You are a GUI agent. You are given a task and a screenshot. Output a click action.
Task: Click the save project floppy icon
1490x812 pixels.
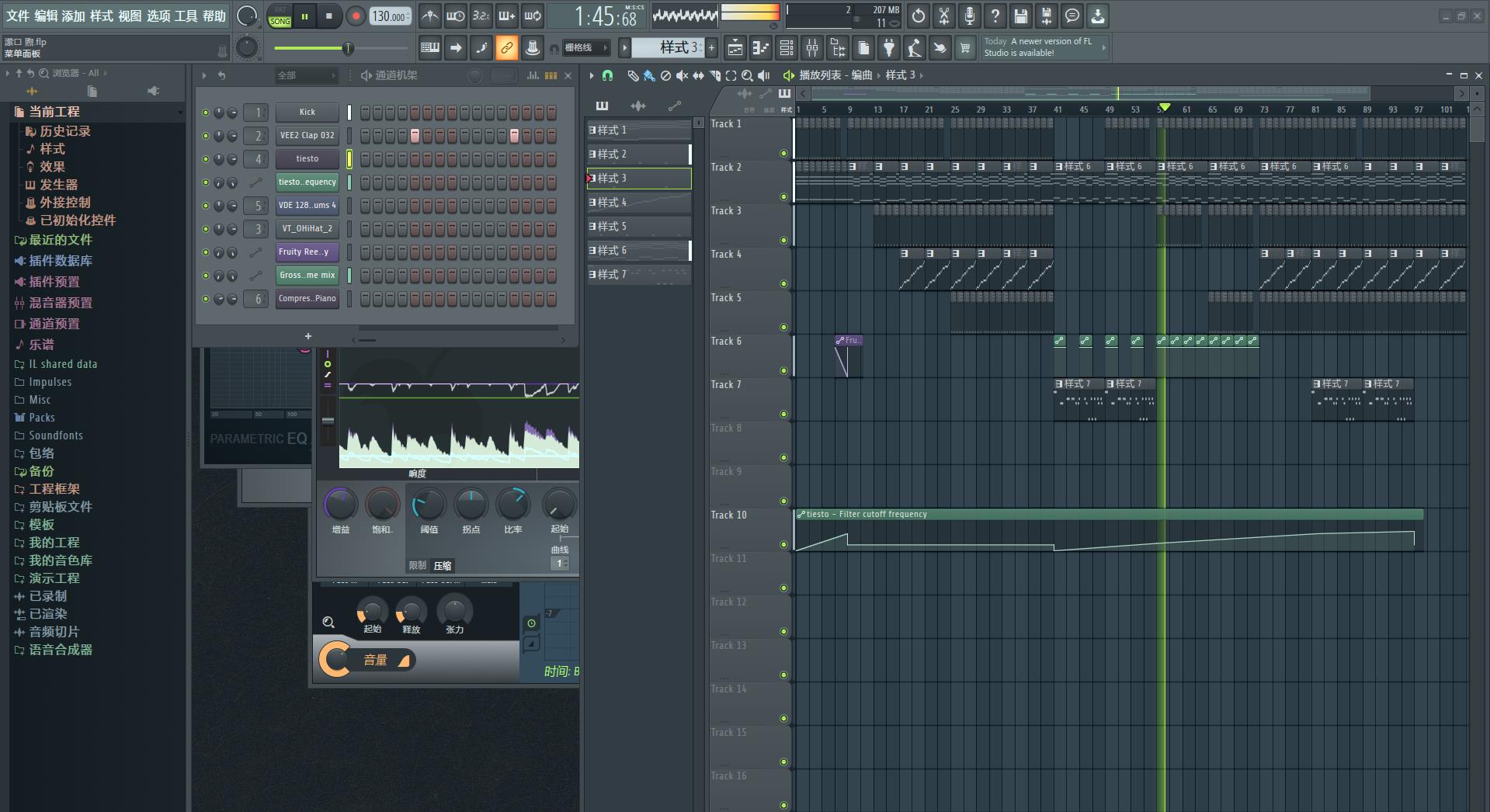click(x=1021, y=16)
